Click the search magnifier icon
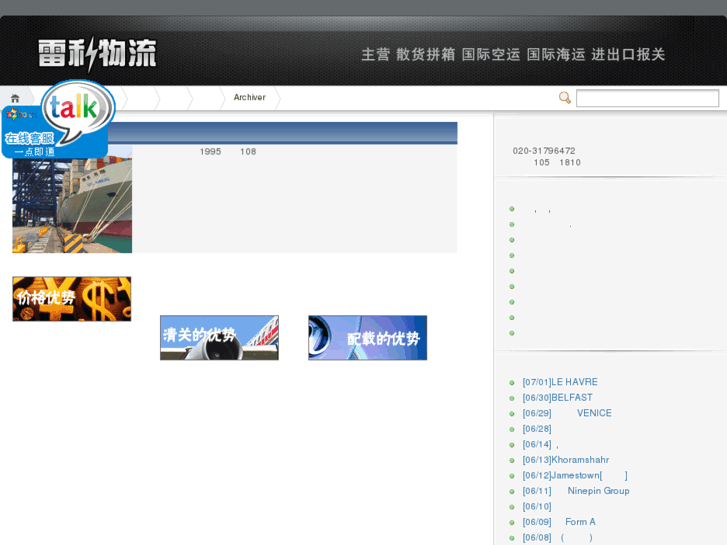The height and width of the screenshot is (545, 727). tap(564, 98)
